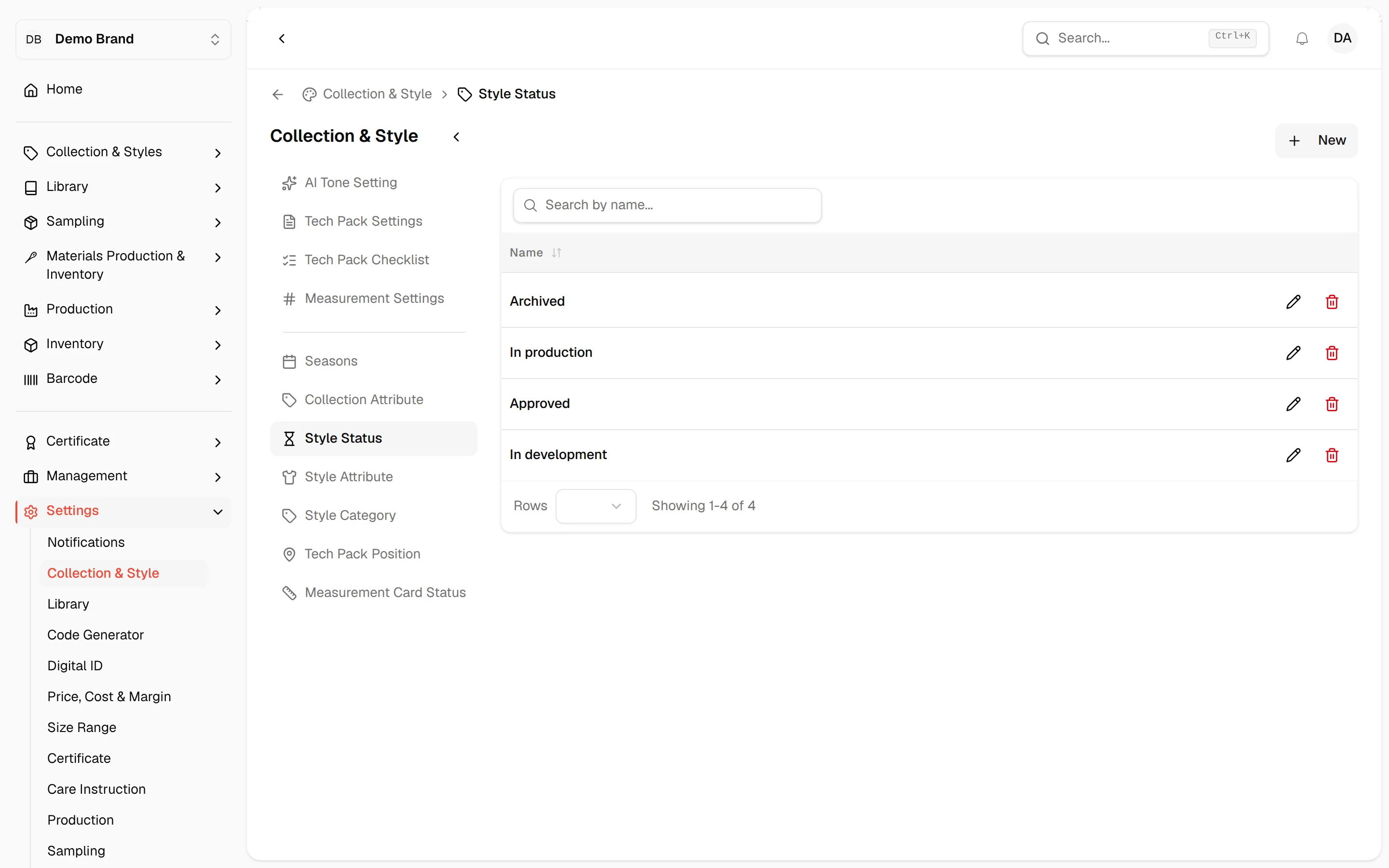The height and width of the screenshot is (868, 1389).
Task: Open Tech Pack Position settings
Action: pos(373,554)
